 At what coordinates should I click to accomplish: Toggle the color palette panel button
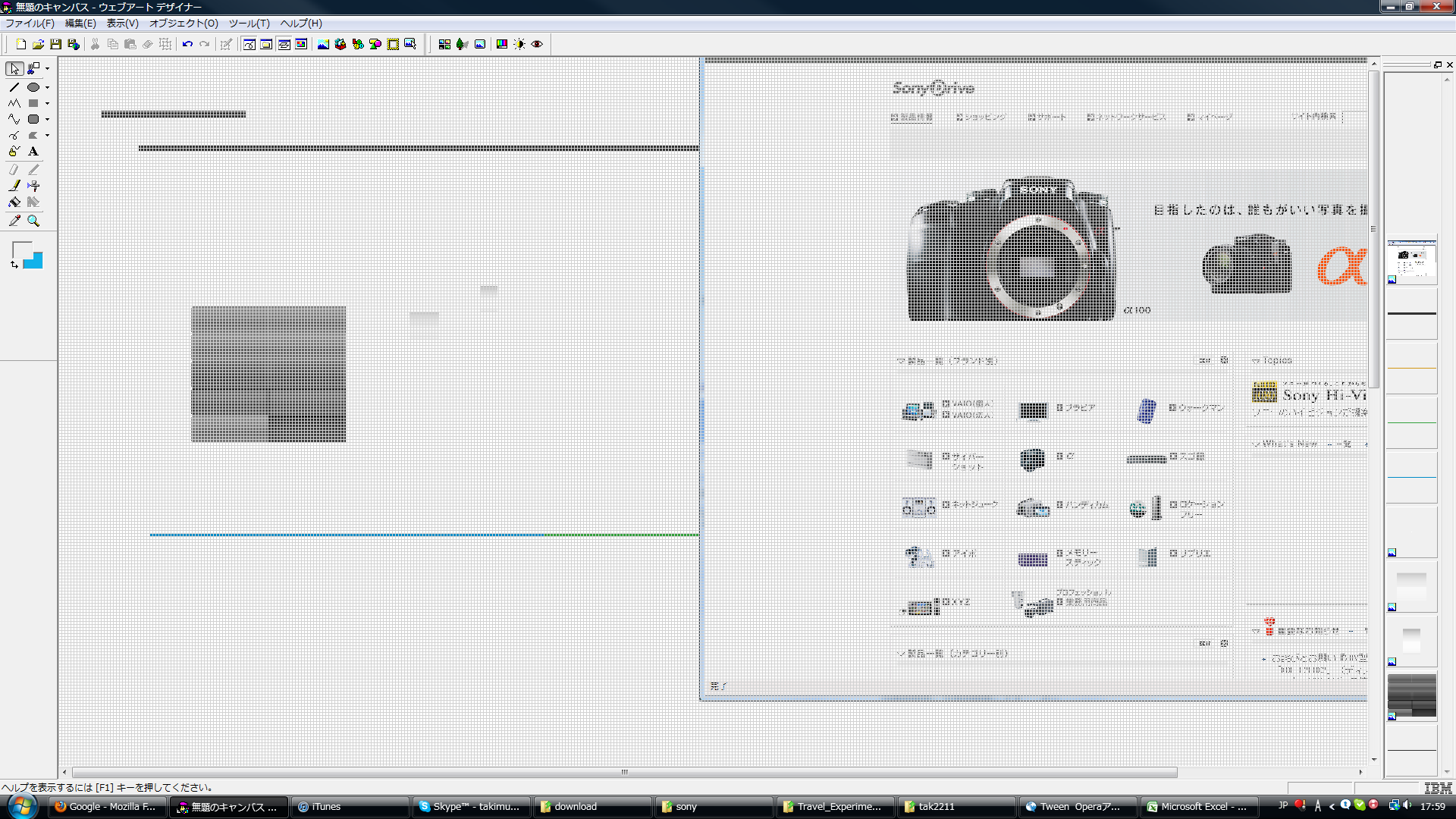tap(301, 44)
